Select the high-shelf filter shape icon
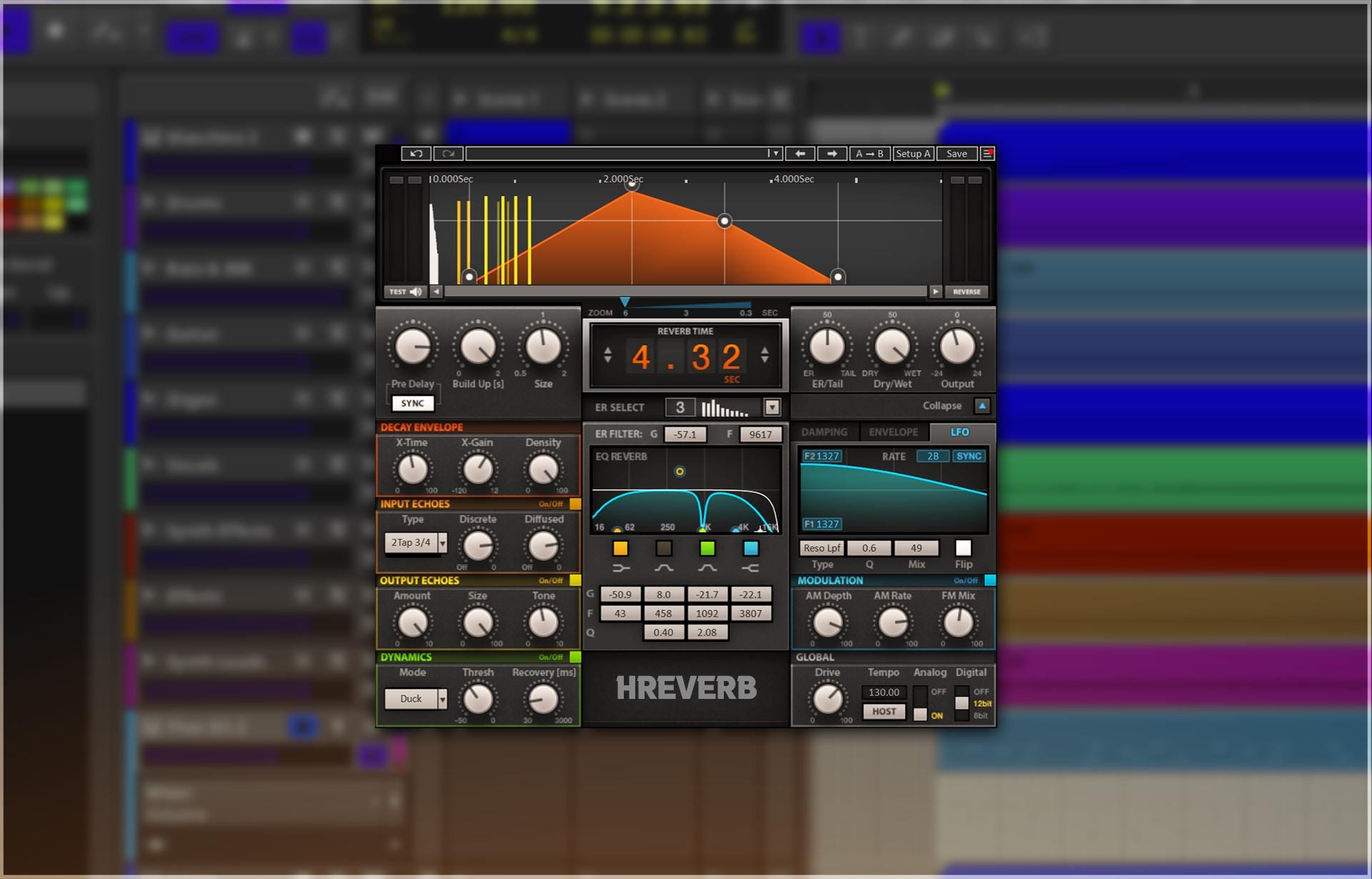The height and width of the screenshot is (879, 1372). [x=750, y=568]
